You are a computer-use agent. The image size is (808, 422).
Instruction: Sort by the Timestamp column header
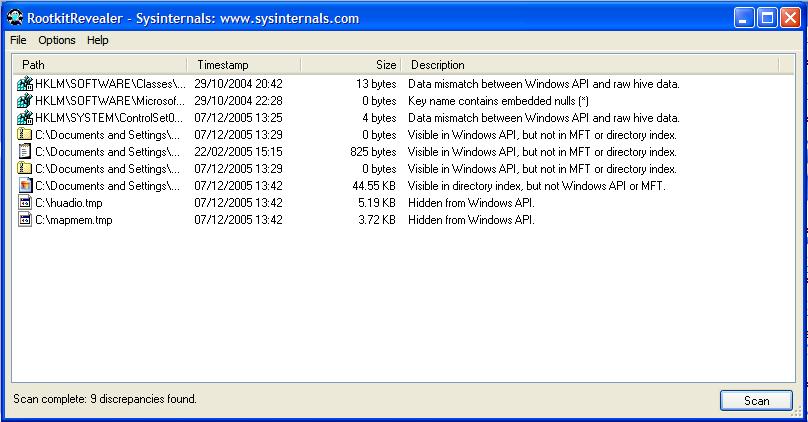(x=243, y=65)
